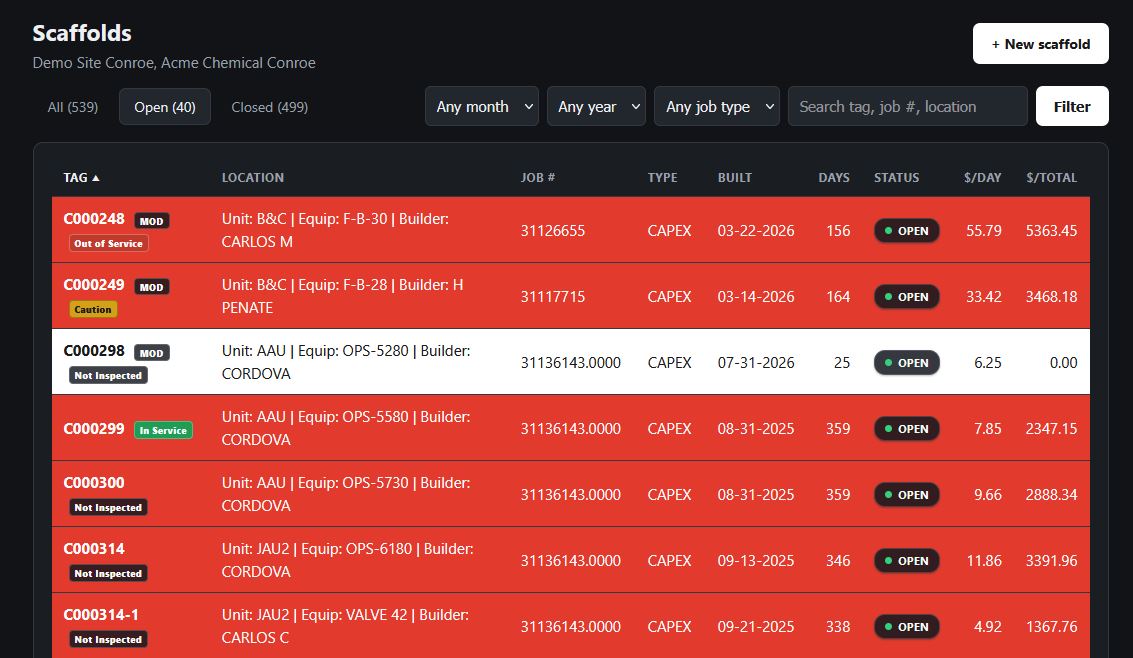The height and width of the screenshot is (658, 1133).
Task: Click the total value 5363.45
Action: point(1051,231)
